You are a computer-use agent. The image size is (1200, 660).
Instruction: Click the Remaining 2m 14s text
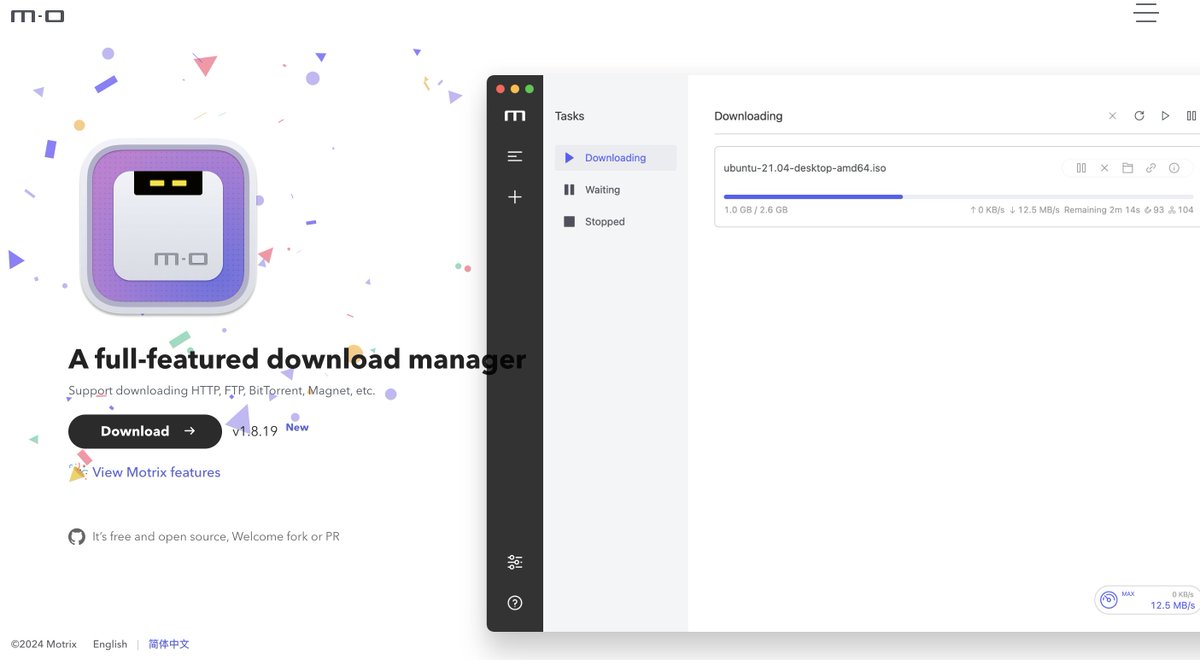tap(1102, 210)
